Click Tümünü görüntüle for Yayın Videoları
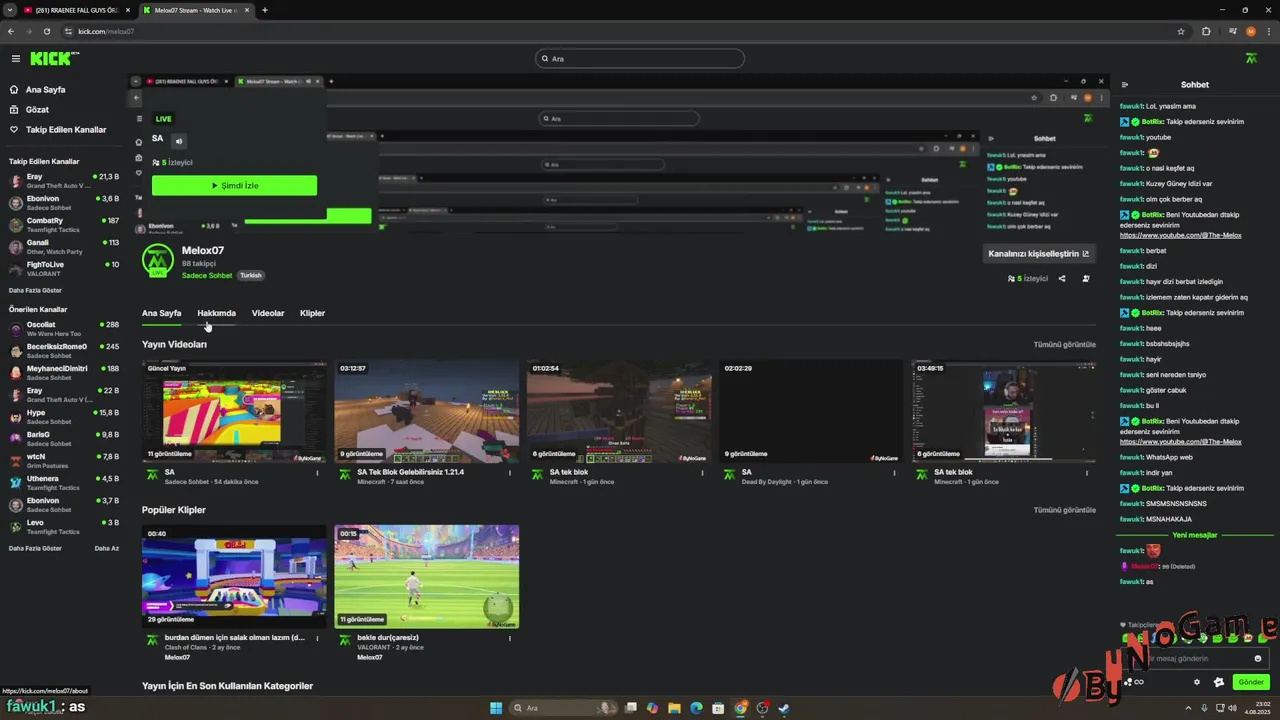Viewport: 1280px width, 720px height. click(1064, 345)
